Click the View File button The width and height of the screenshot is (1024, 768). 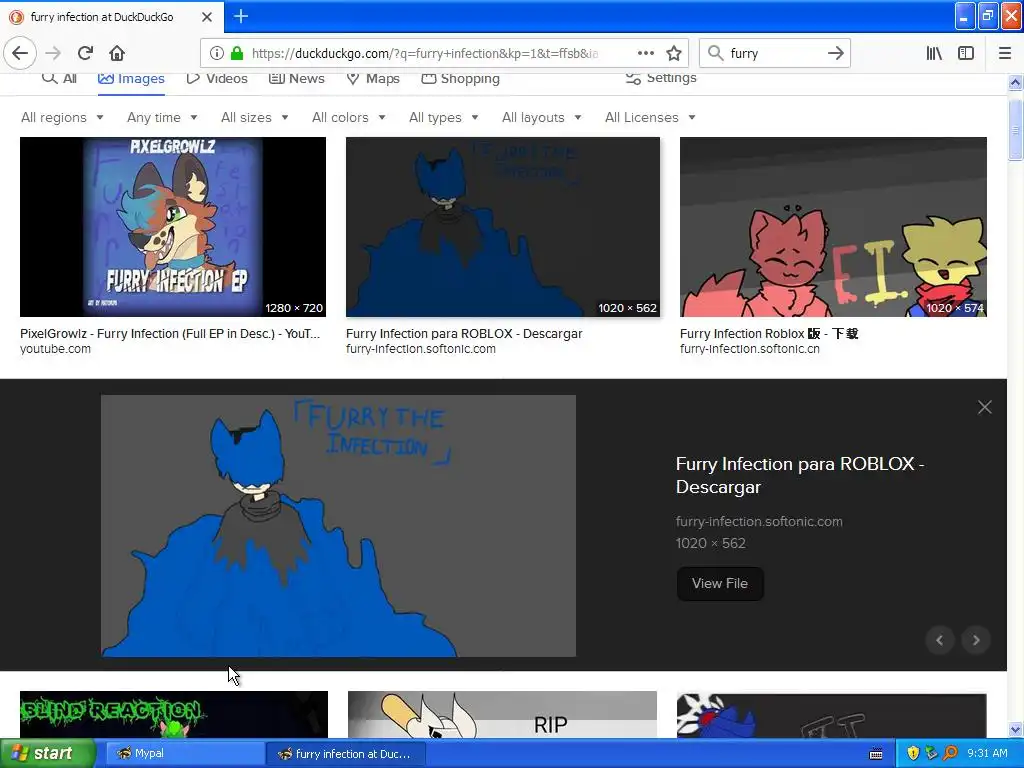click(720, 583)
